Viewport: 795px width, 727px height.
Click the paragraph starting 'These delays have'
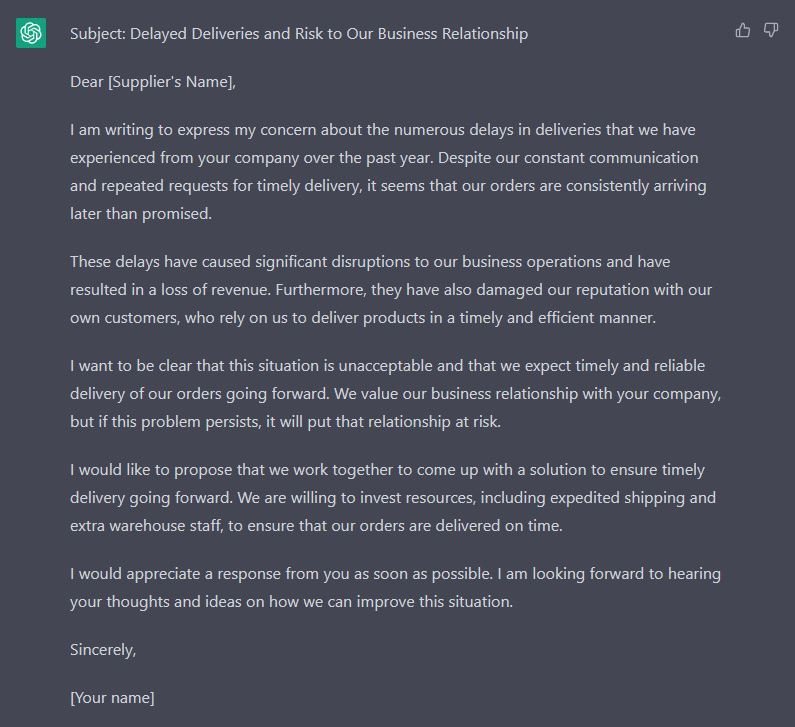pos(391,290)
